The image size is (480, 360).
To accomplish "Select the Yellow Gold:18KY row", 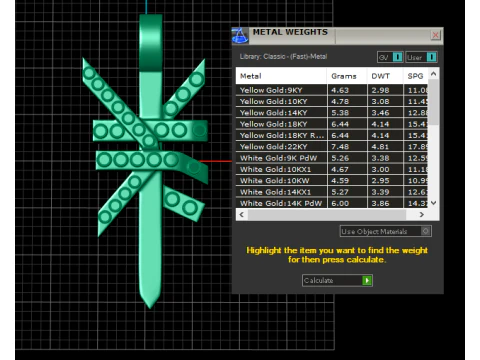I will point(332,124).
